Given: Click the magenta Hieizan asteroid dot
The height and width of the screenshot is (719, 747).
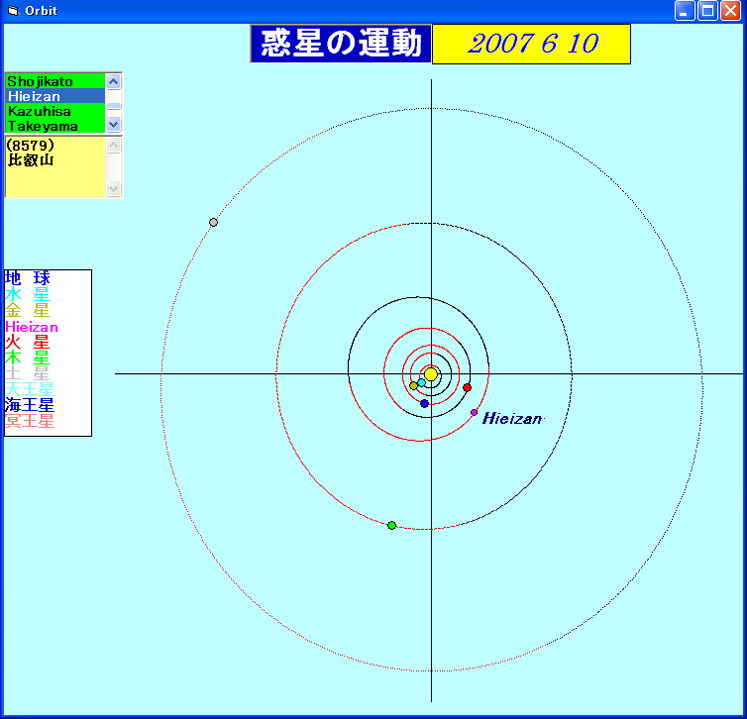Looking at the screenshot, I should coord(474,412).
